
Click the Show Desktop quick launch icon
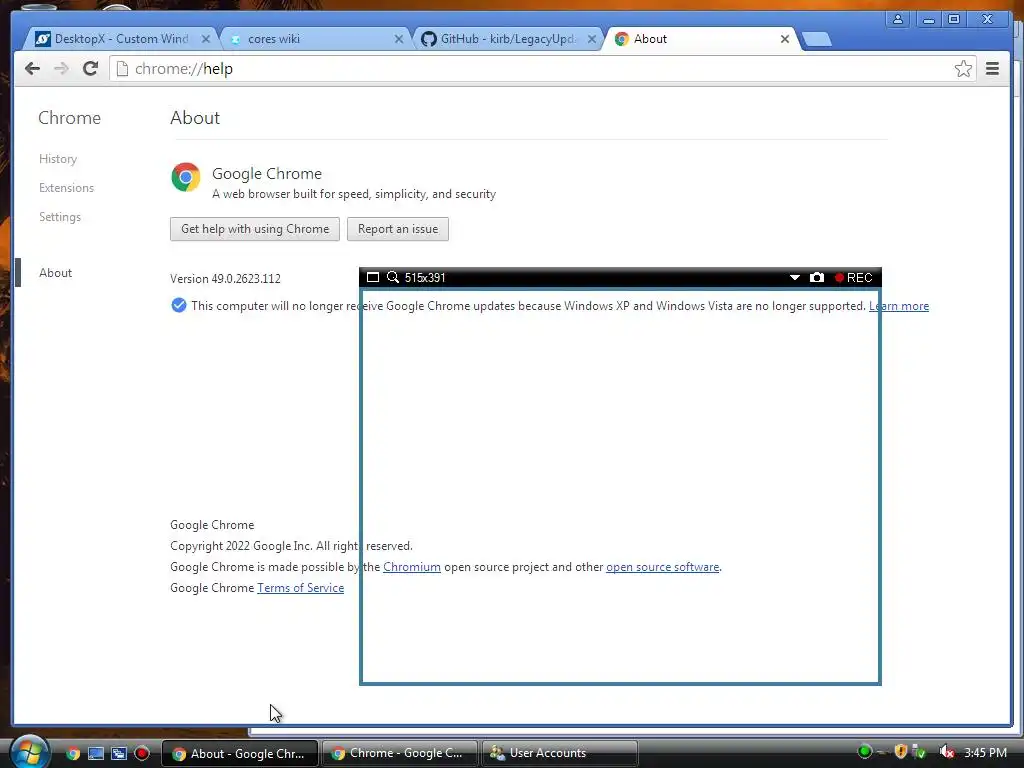pos(96,754)
